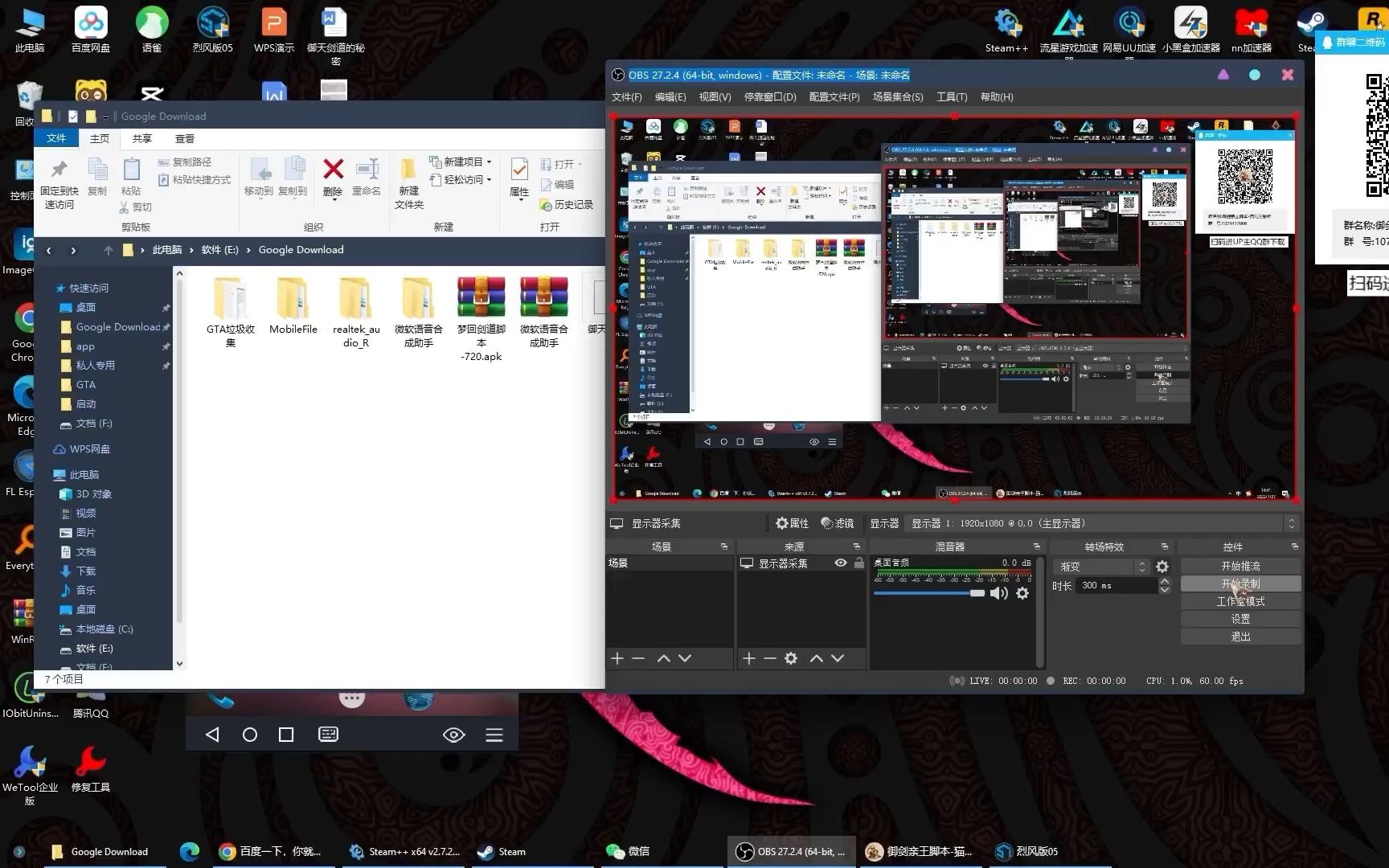Click 工作室模式 button in OBS
Image resolution: width=1389 pixels, height=868 pixels.
1240,602
